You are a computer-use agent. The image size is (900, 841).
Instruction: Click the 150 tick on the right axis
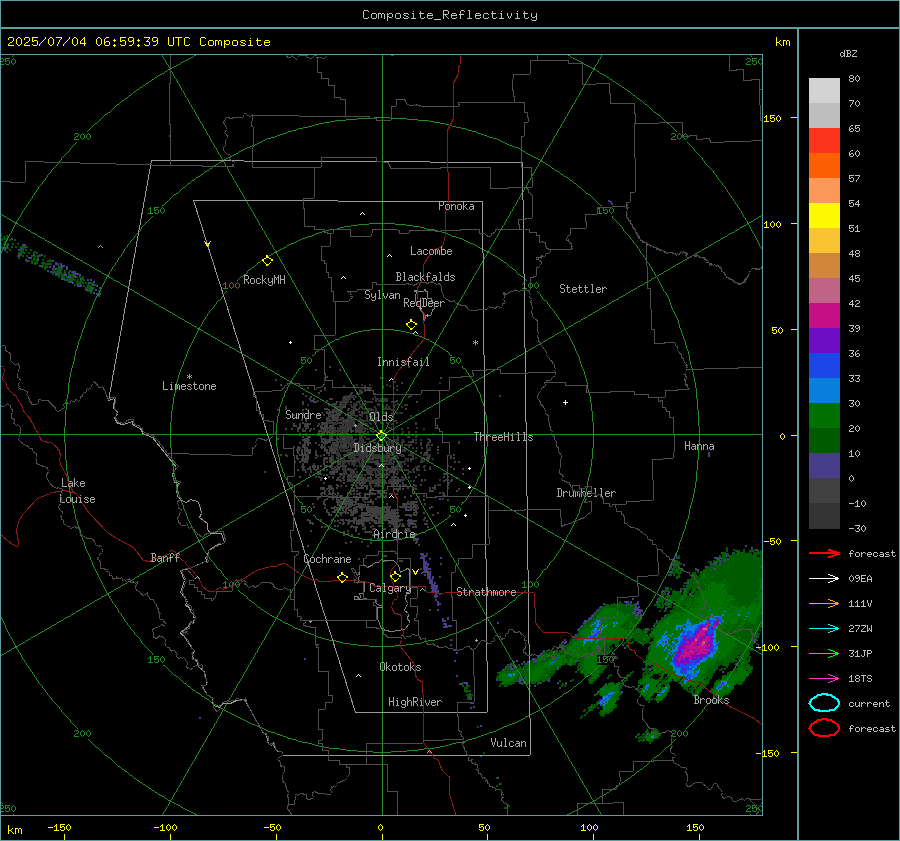[772, 118]
